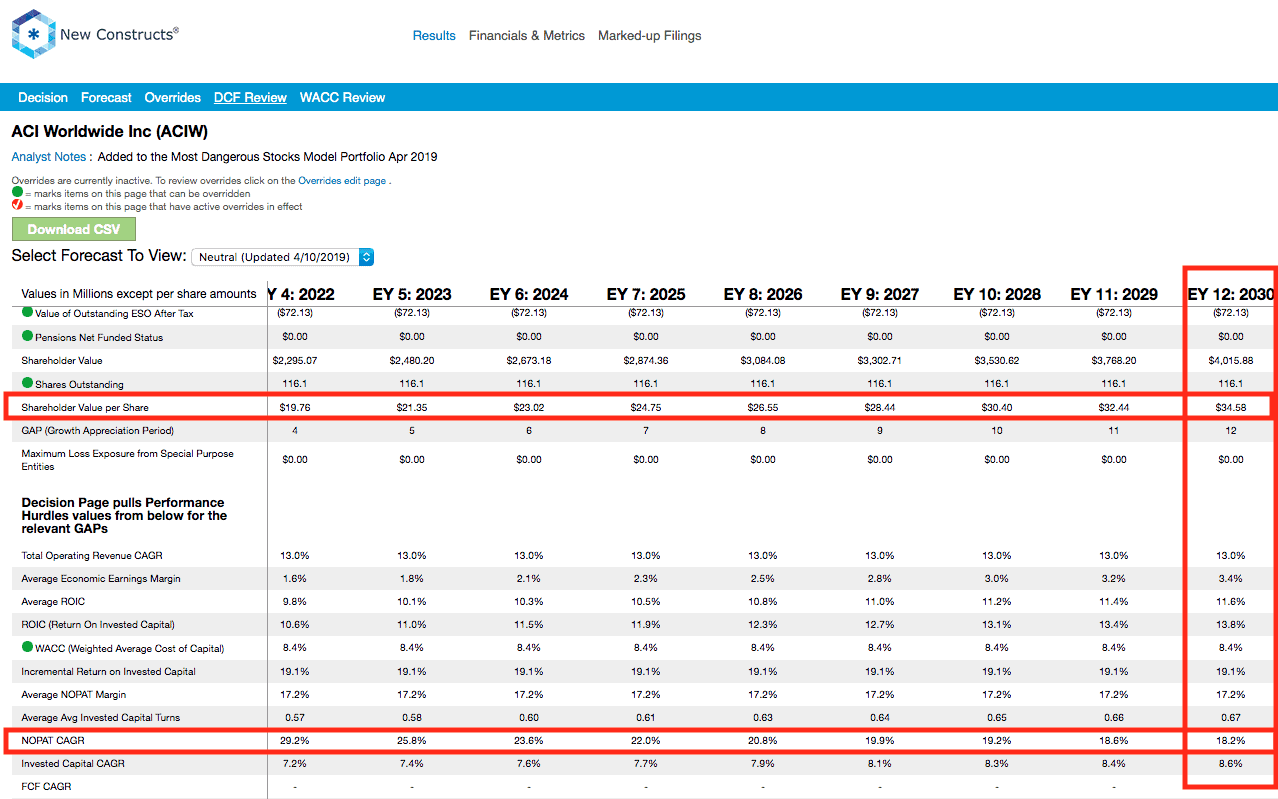
Task: Click the EY 12: 2030 column header
Action: pos(1231,294)
